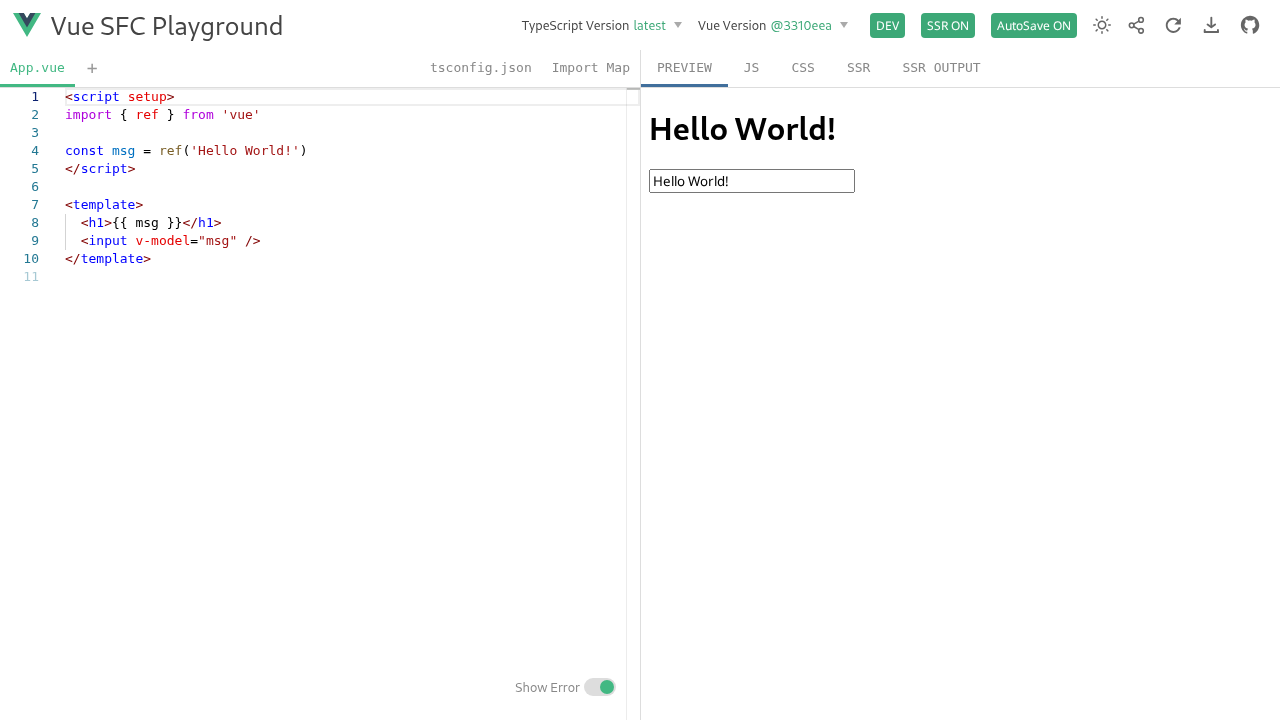Image resolution: width=1280 pixels, height=720 pixels.
Task: Open the TypeScript Version dropdown
Action: pos(602,25)
